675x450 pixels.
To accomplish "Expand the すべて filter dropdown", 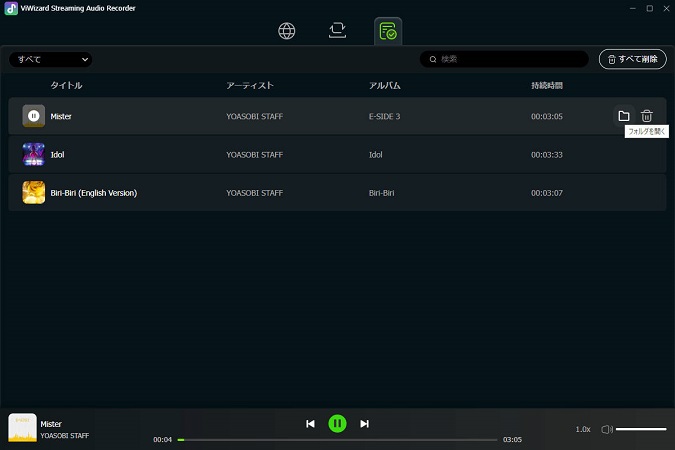I will pos(50,59).
